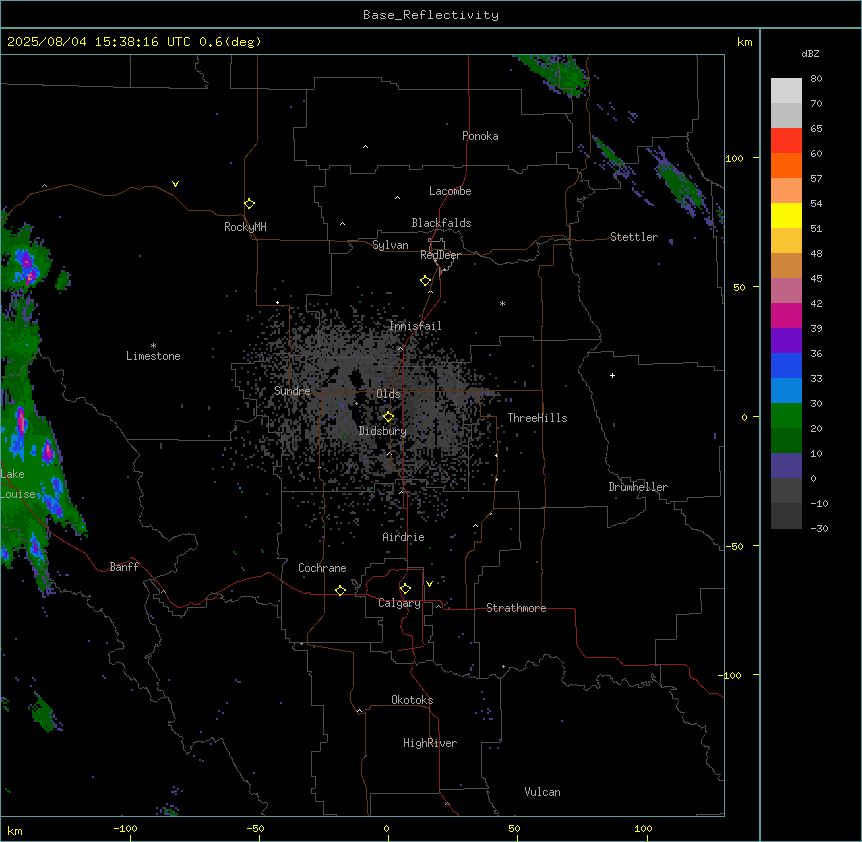Click the HighRiver city label

[429, 743]
